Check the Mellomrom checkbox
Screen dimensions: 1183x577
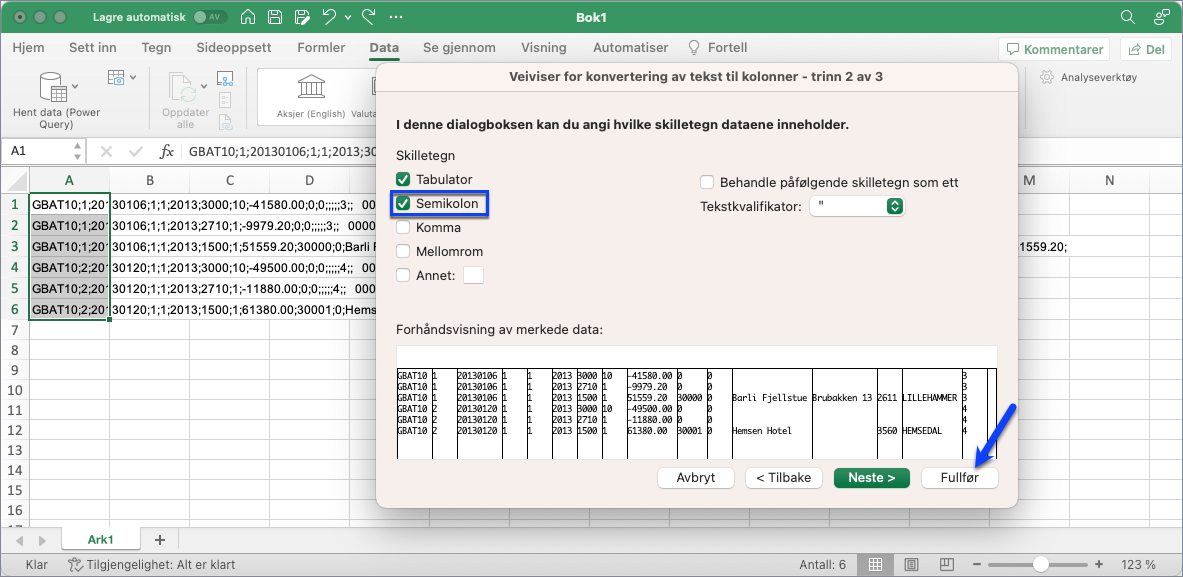pos(404,252)
